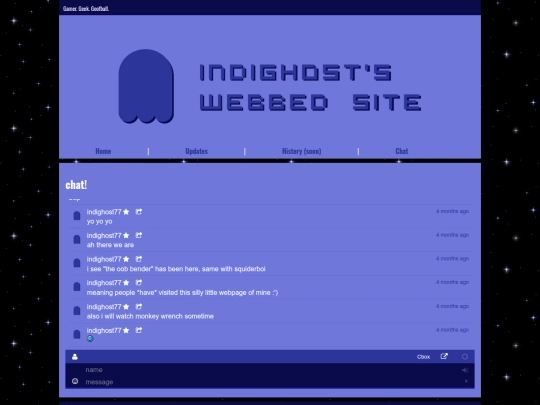
Task: Click star badge on 'ah there we are' post
Action: [126, 236]
